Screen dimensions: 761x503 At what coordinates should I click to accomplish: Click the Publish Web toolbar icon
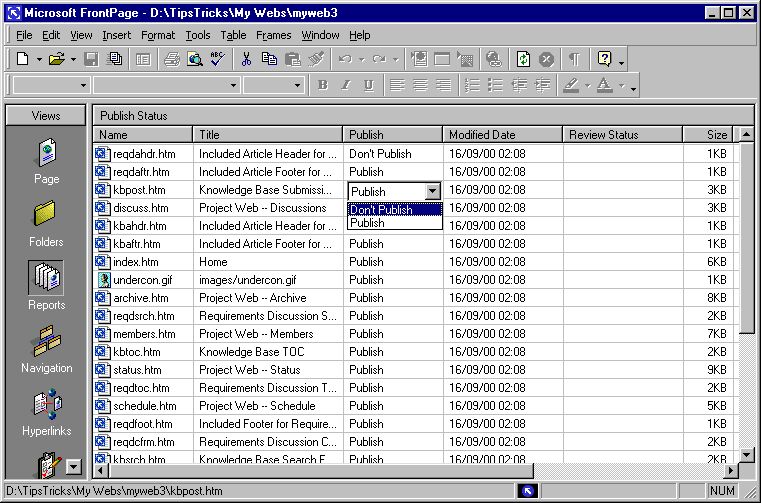click(x=115, y=59)
